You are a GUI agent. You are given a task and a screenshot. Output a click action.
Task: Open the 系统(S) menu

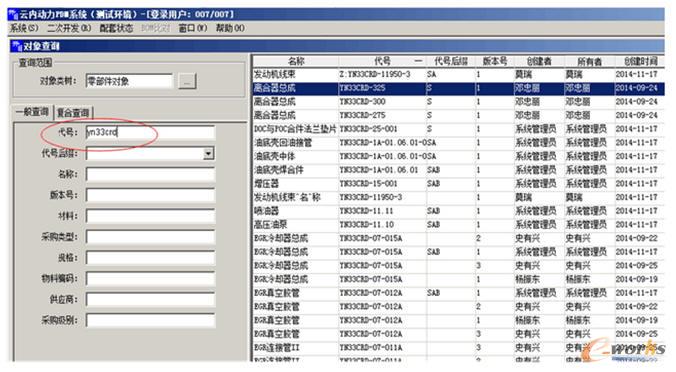(25, 28)
